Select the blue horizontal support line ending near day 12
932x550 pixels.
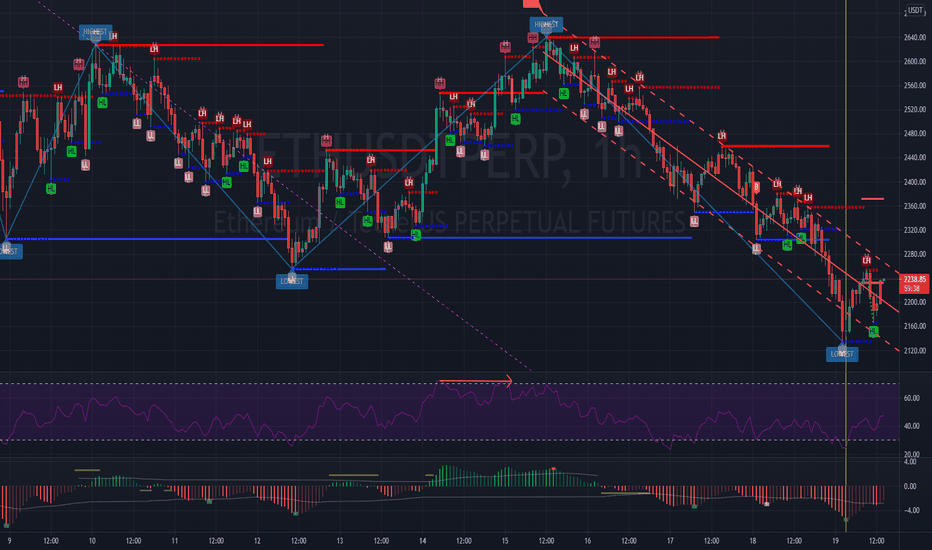(146, 239)
